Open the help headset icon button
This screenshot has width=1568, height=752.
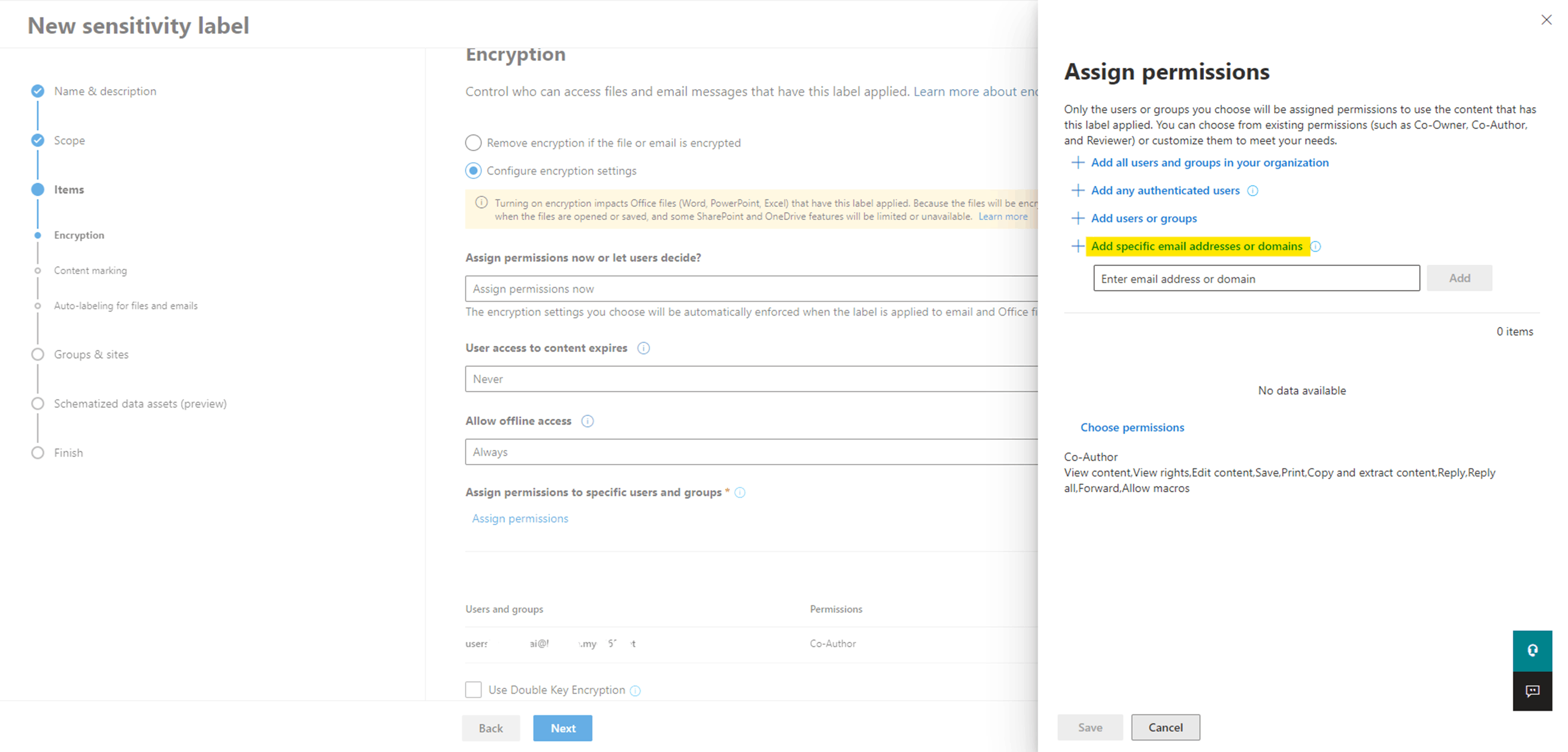[x=1532, y=650]
